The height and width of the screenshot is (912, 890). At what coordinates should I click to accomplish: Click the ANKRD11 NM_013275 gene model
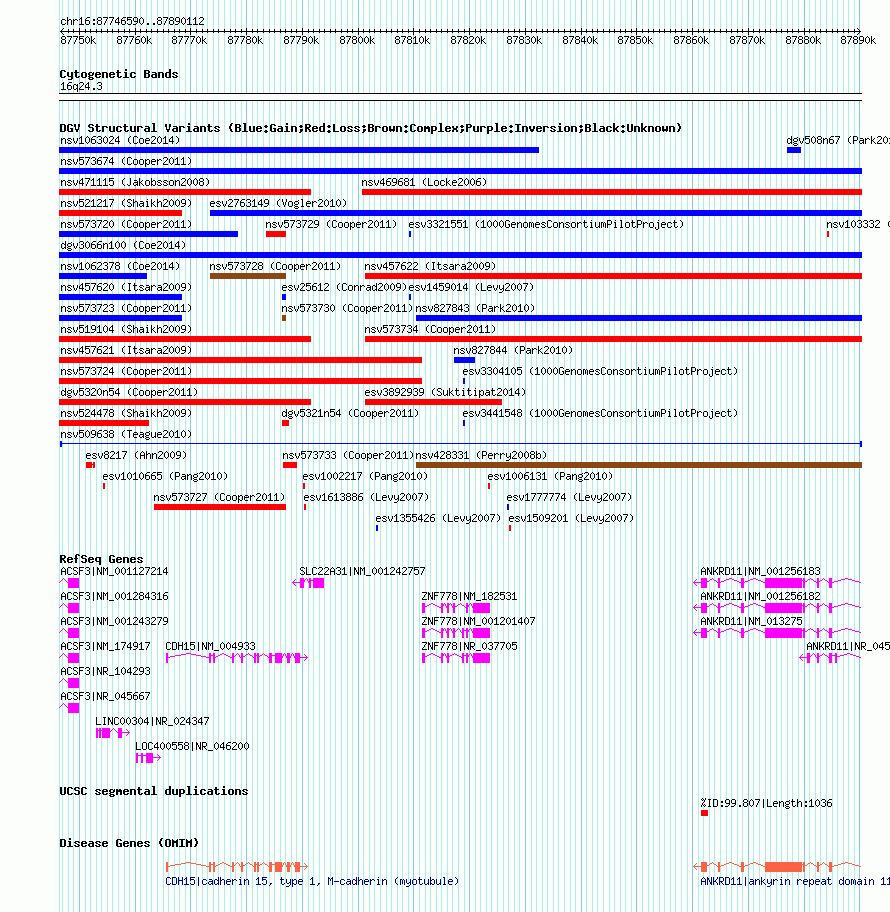click(x=777, y=633)
